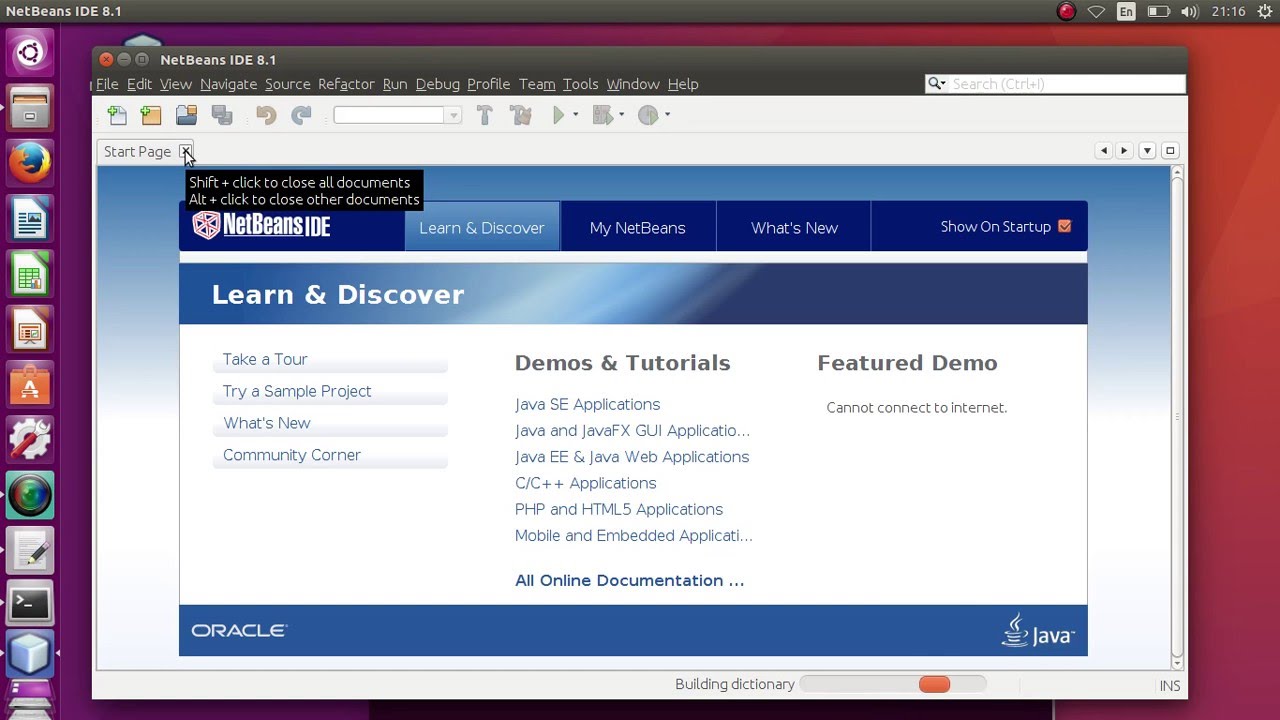Open the Tools menu

coord(580,84)
